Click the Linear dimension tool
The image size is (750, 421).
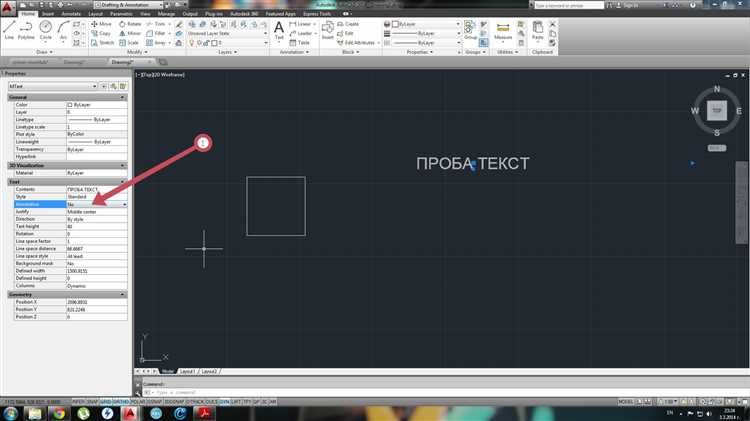coord(300,24)
